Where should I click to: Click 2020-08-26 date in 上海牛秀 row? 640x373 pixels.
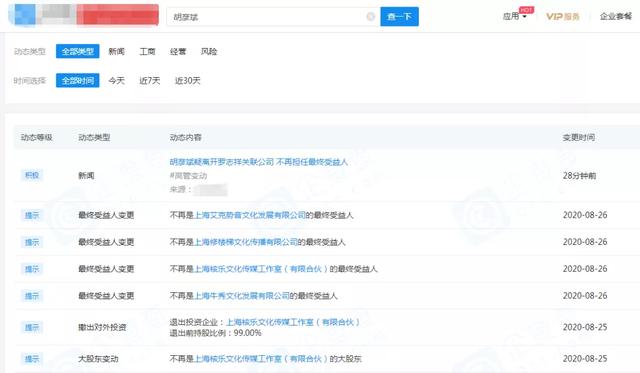[x=585, y=296]
